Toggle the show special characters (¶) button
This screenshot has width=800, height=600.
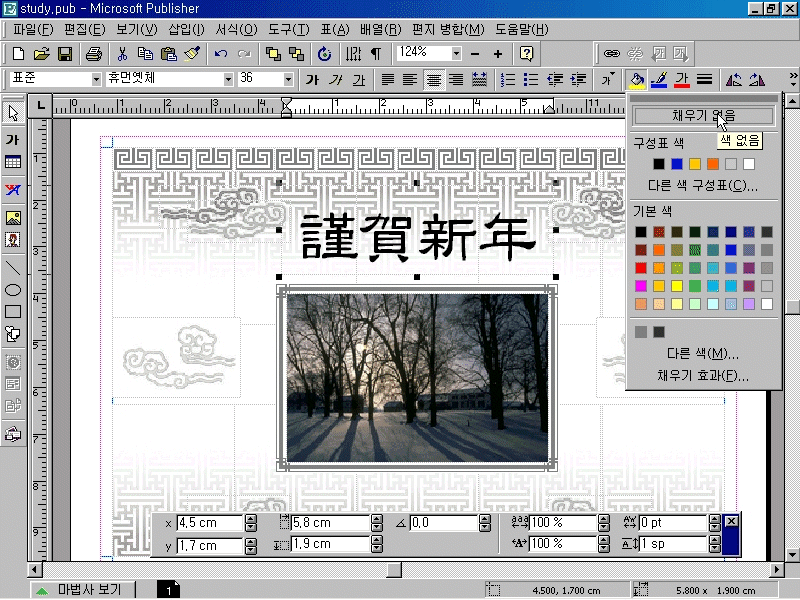pos(376,54)
